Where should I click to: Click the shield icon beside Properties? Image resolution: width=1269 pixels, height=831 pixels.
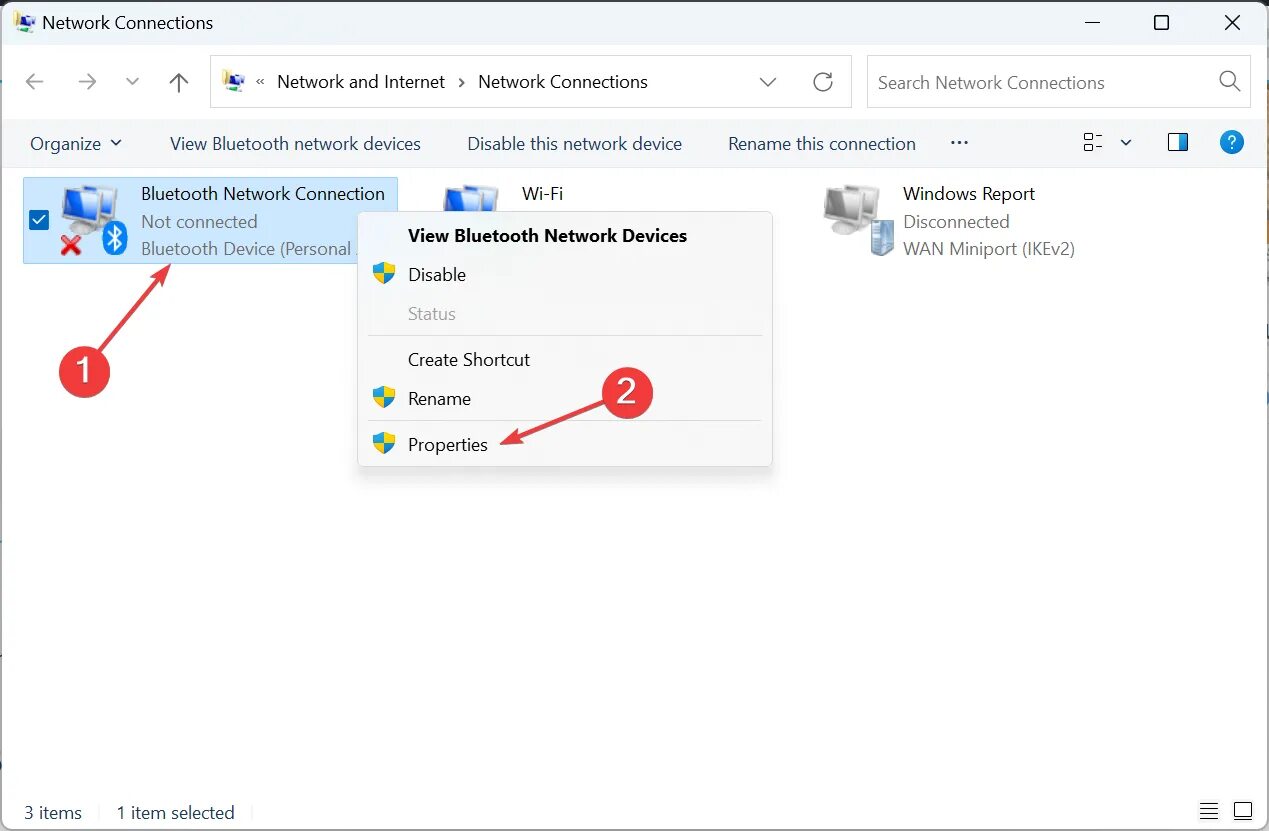(384, 443)
